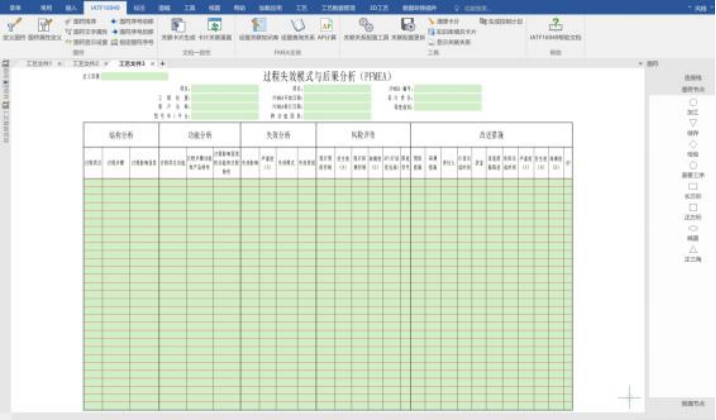The width and height of the screenshot is (716, 420).
Task: Open 图符属性定义 tool
Action: (x=44, y=24)
